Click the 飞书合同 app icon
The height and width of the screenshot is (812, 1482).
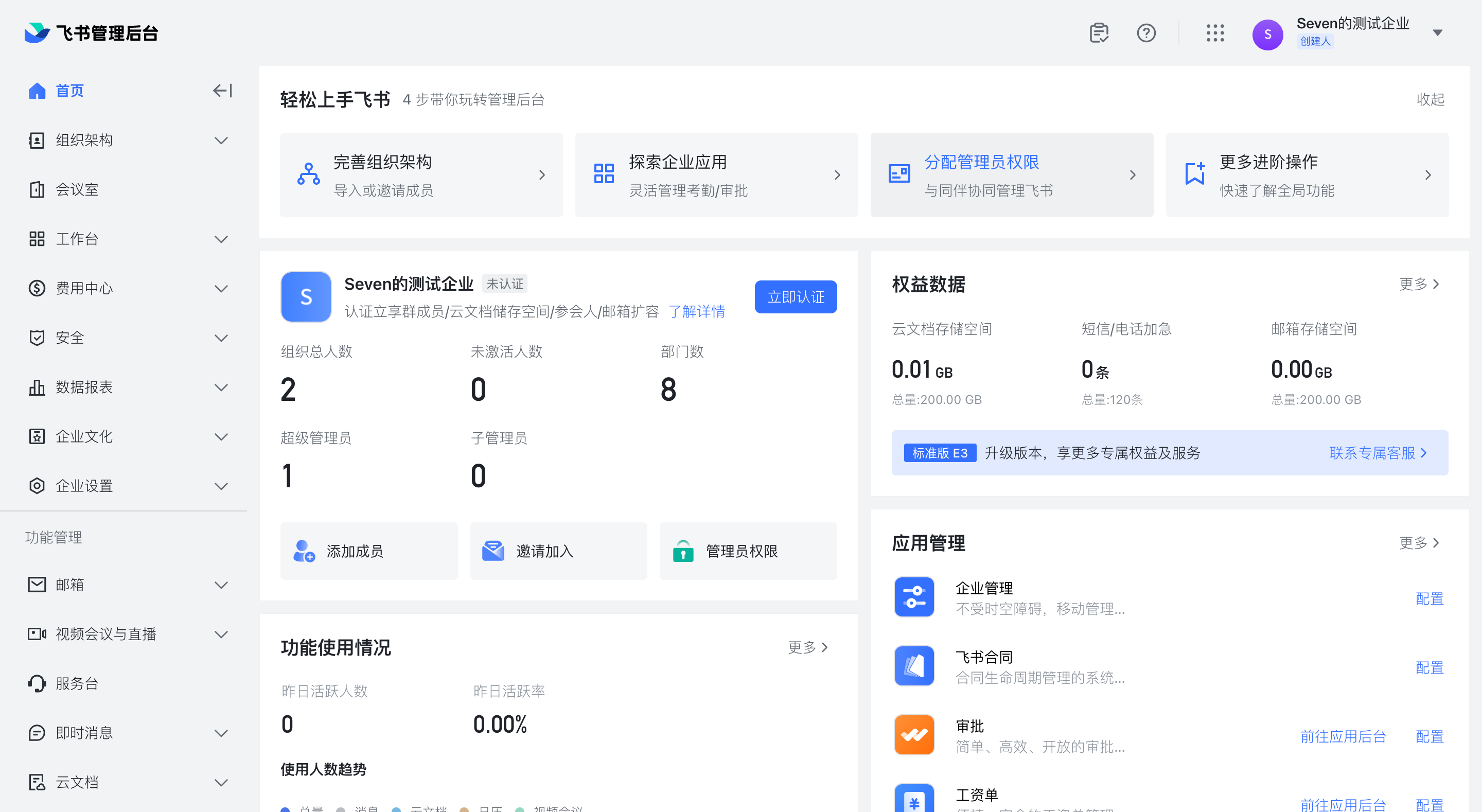coord(913,666)
